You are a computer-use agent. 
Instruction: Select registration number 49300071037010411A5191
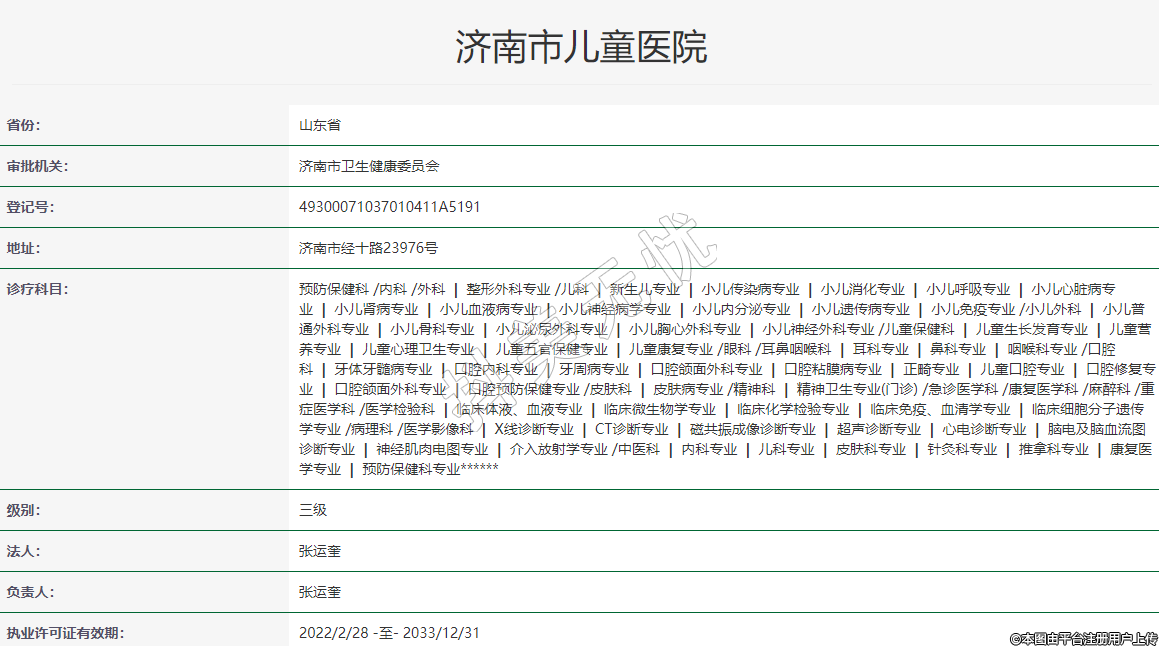(x=390, y=207)
